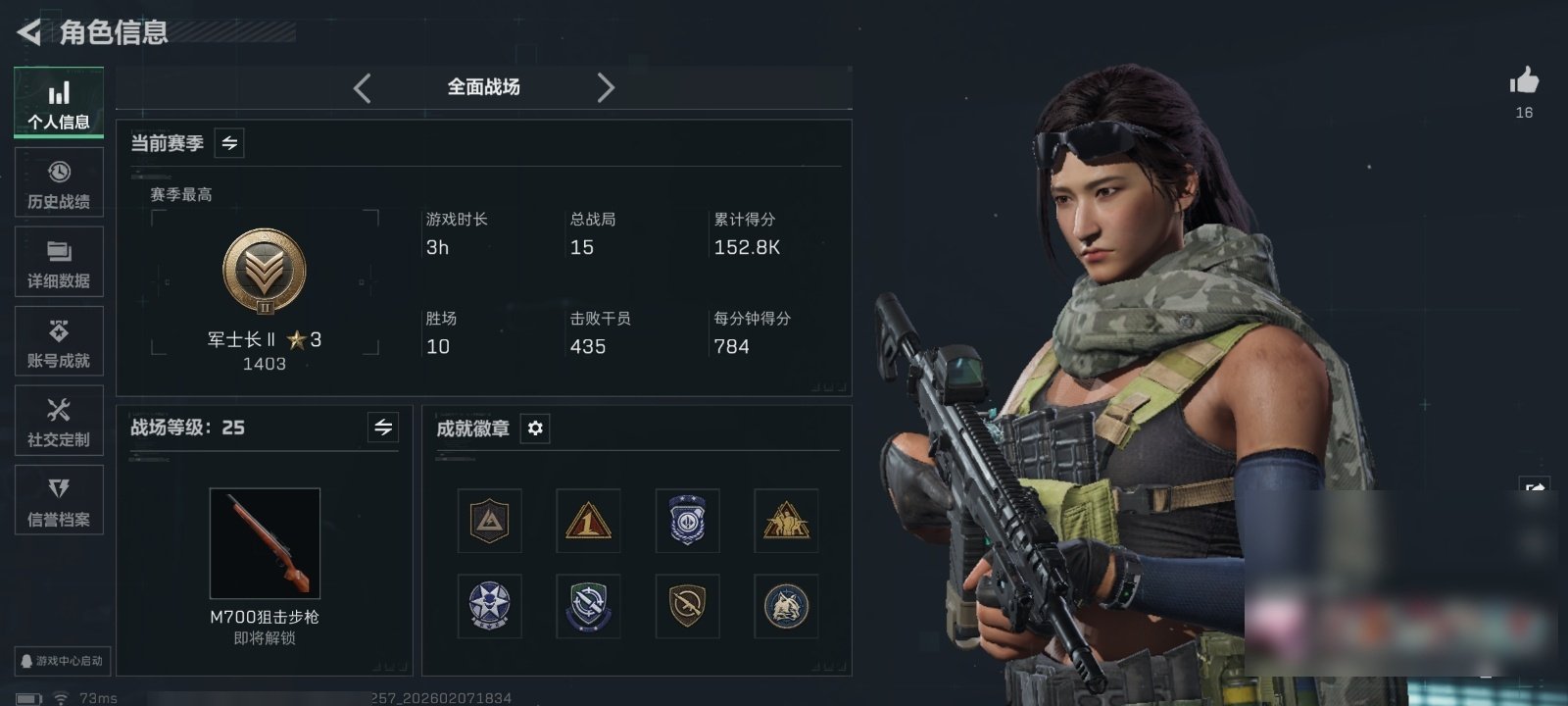Open the 历史战绩 tab
The width and height of the screenshot is (1568, 706).
(x=59, y=182)
